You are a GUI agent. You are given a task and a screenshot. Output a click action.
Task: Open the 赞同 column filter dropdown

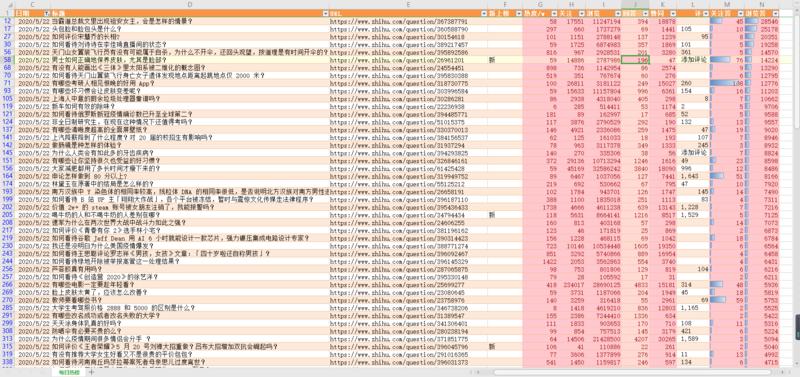(673, 13)
